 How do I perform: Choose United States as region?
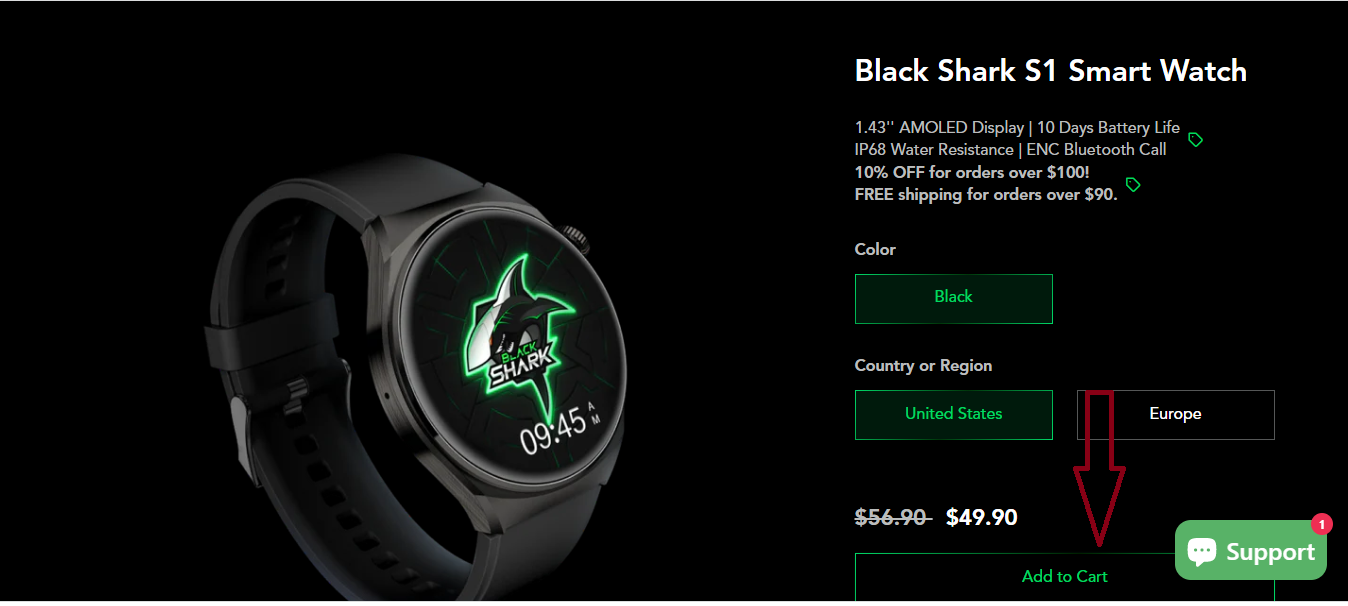point(953,414)
